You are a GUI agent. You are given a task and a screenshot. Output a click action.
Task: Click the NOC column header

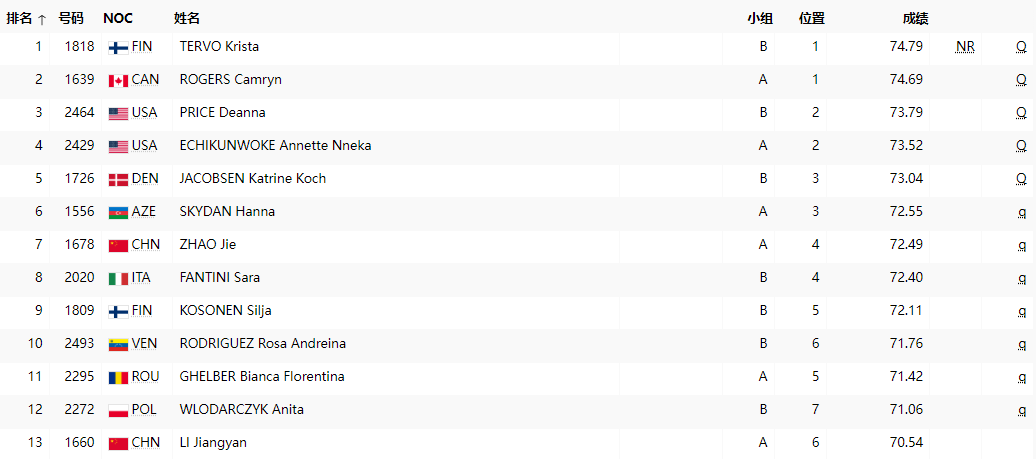coord(118,18)
